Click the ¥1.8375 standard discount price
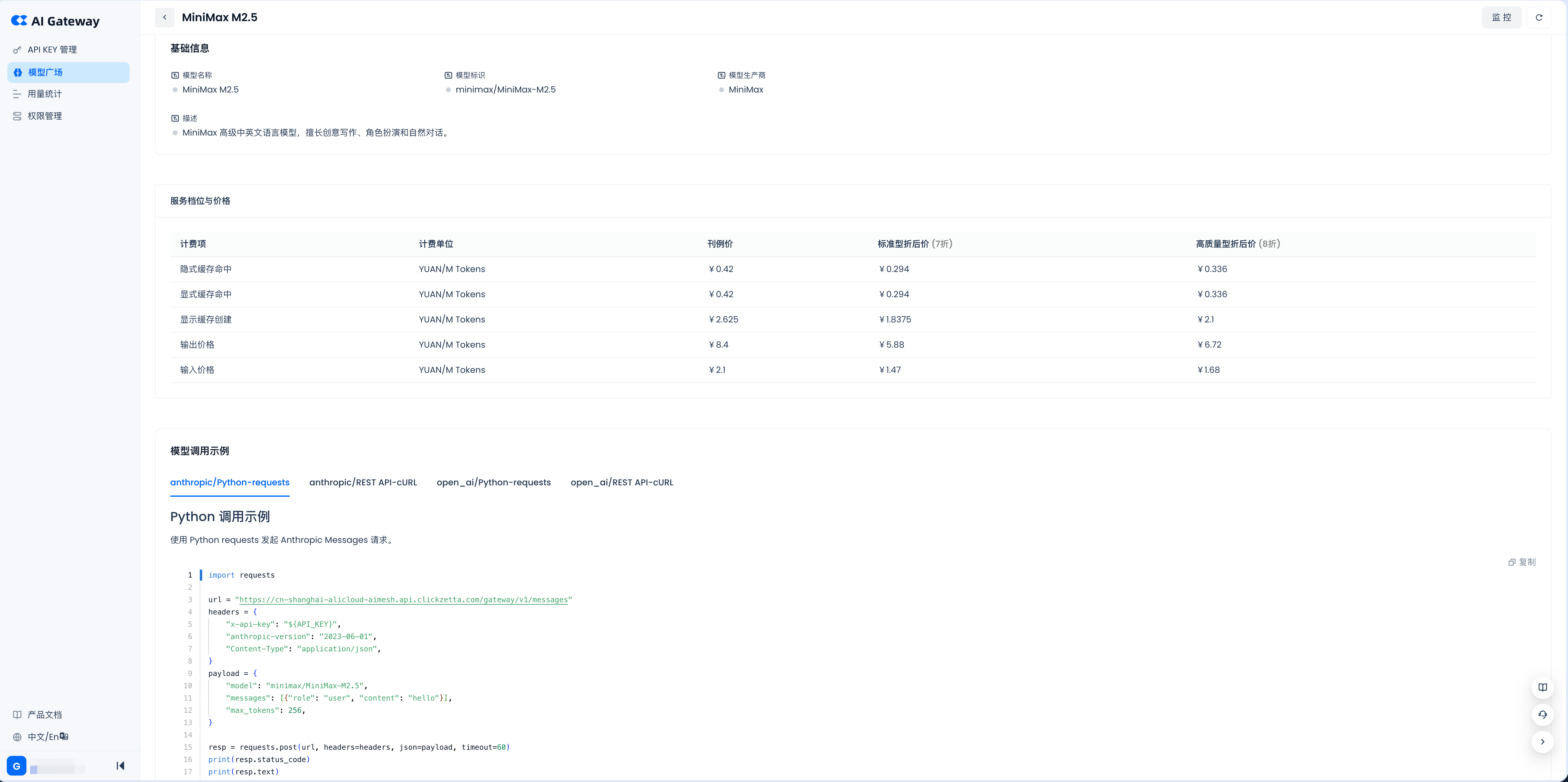Screen dimensions: 1568x782 tap(895, 320)
